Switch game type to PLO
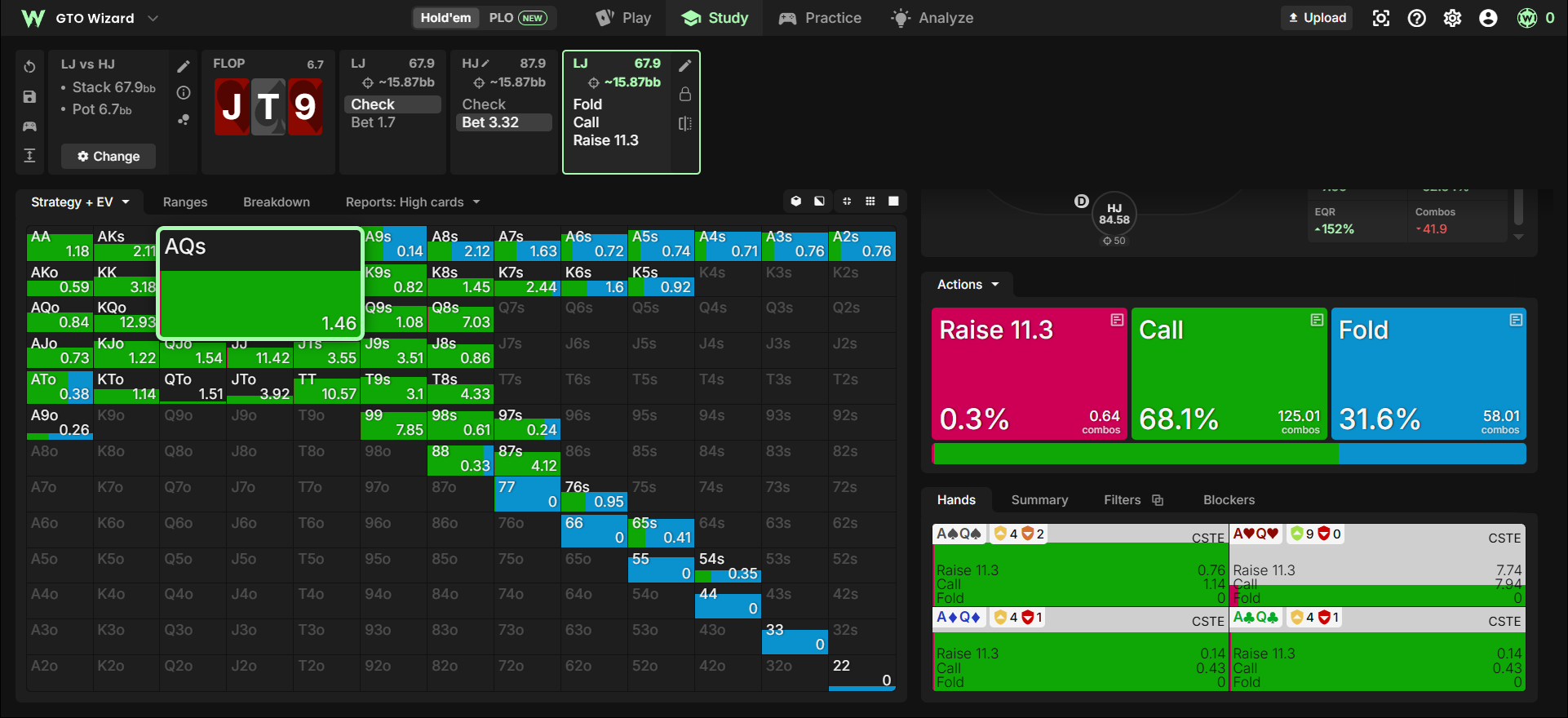1568x718 pixels. click(x=518, y=18)
